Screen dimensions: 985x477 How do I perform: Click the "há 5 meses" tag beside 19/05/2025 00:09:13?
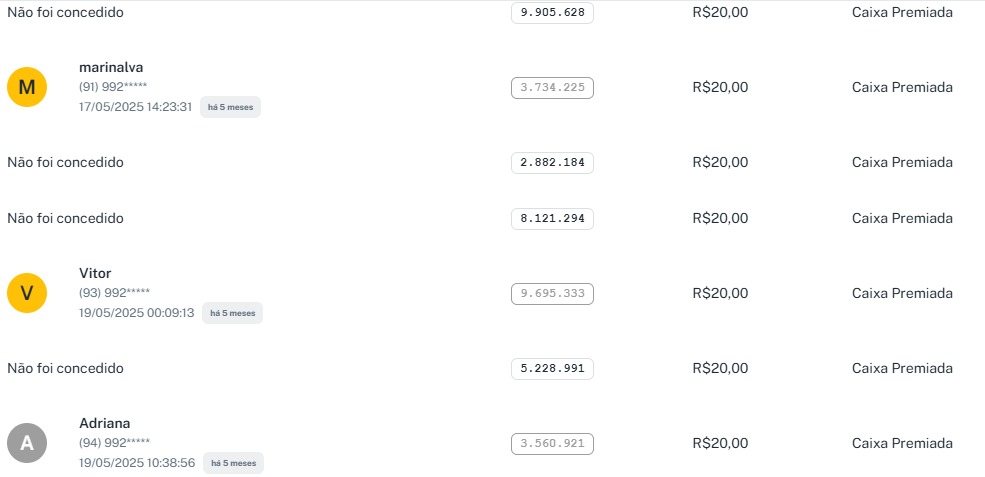pyautogui.click(x=232, y=313)
